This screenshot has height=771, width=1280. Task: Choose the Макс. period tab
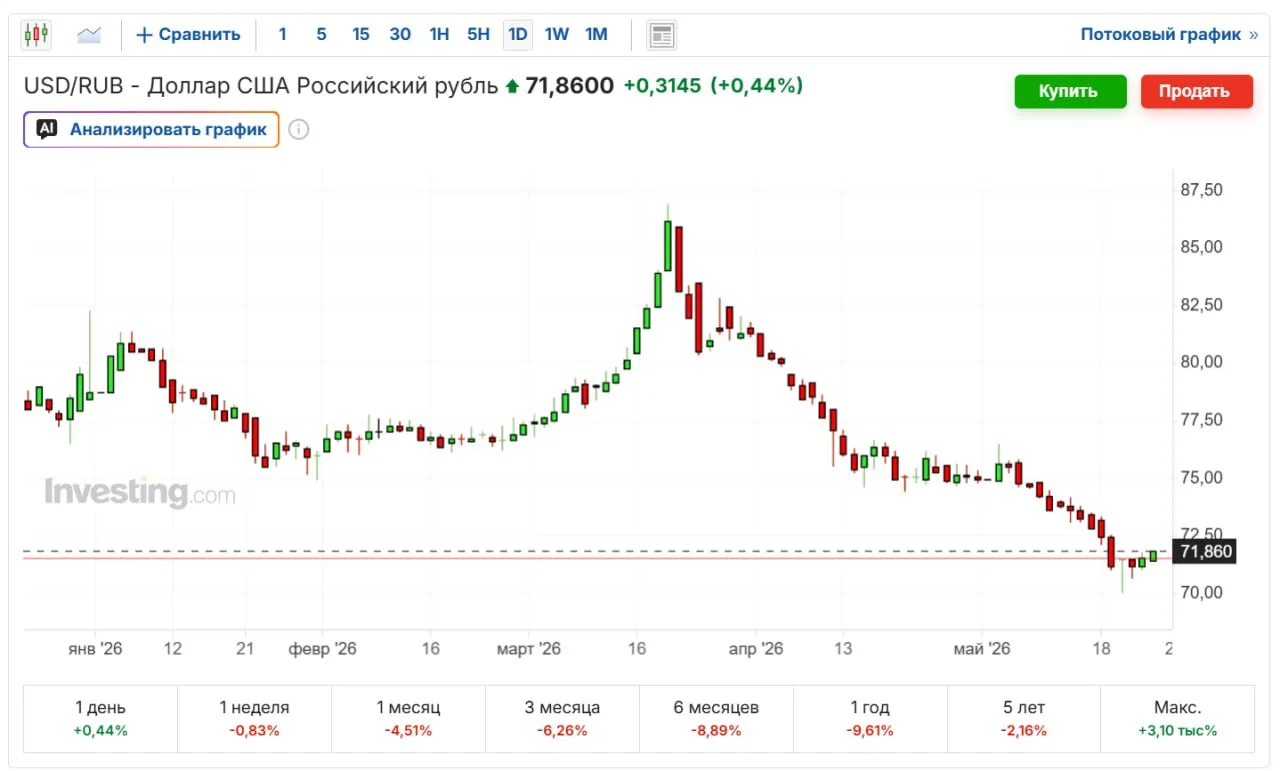pyautogui.click(x=1178, y=718)
